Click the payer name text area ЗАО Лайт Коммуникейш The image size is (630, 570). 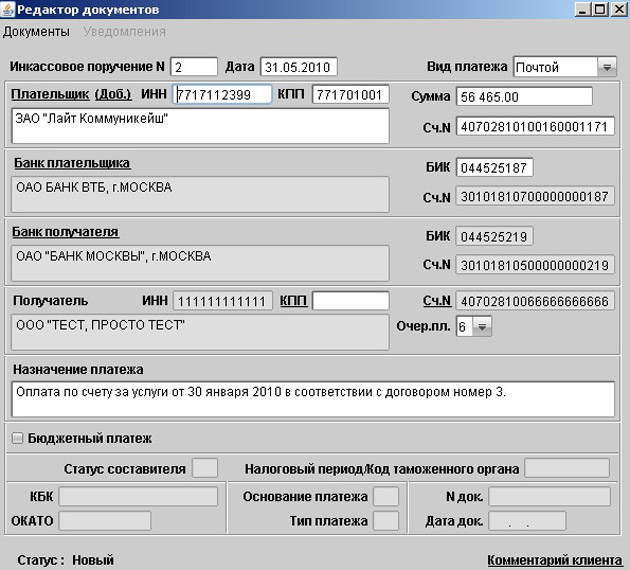pyautogui.click(x=200, y=125)
